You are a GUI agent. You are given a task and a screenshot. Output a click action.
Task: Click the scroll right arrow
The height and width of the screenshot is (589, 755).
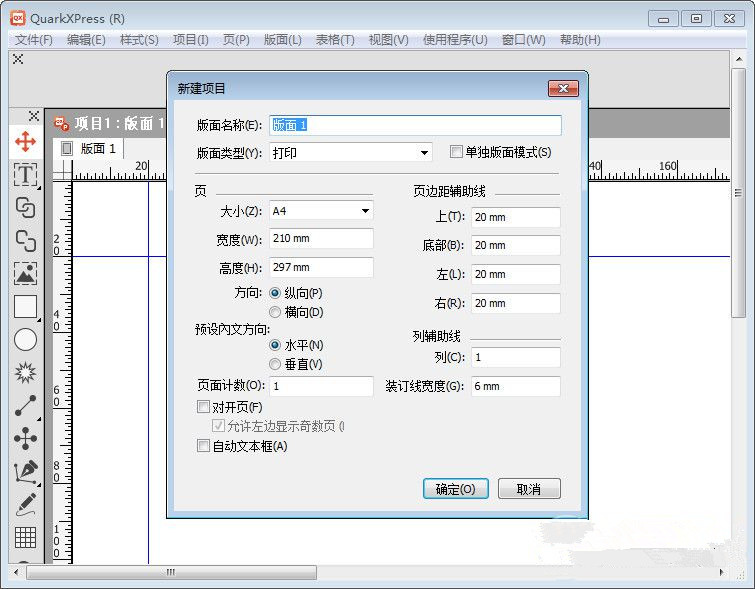pos(721,572)
